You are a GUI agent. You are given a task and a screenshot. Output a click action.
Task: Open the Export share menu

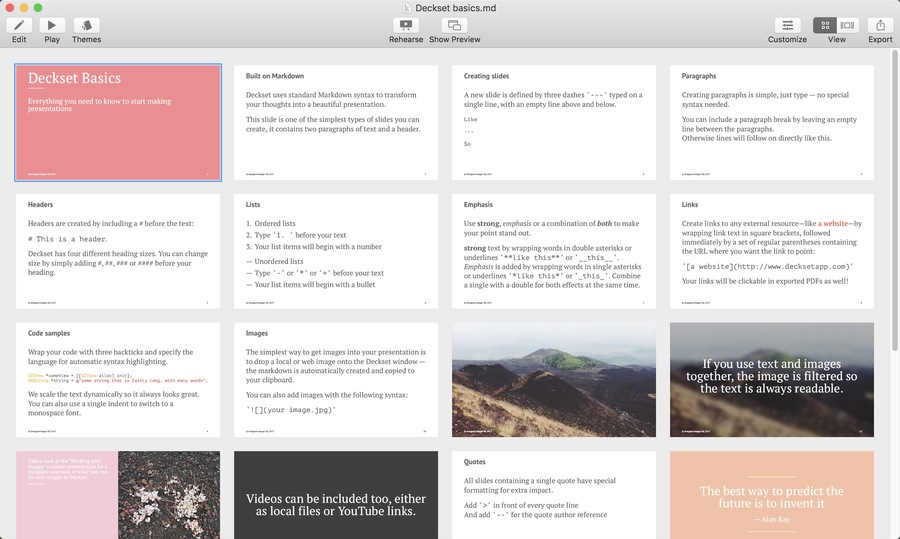click(880, 25)
